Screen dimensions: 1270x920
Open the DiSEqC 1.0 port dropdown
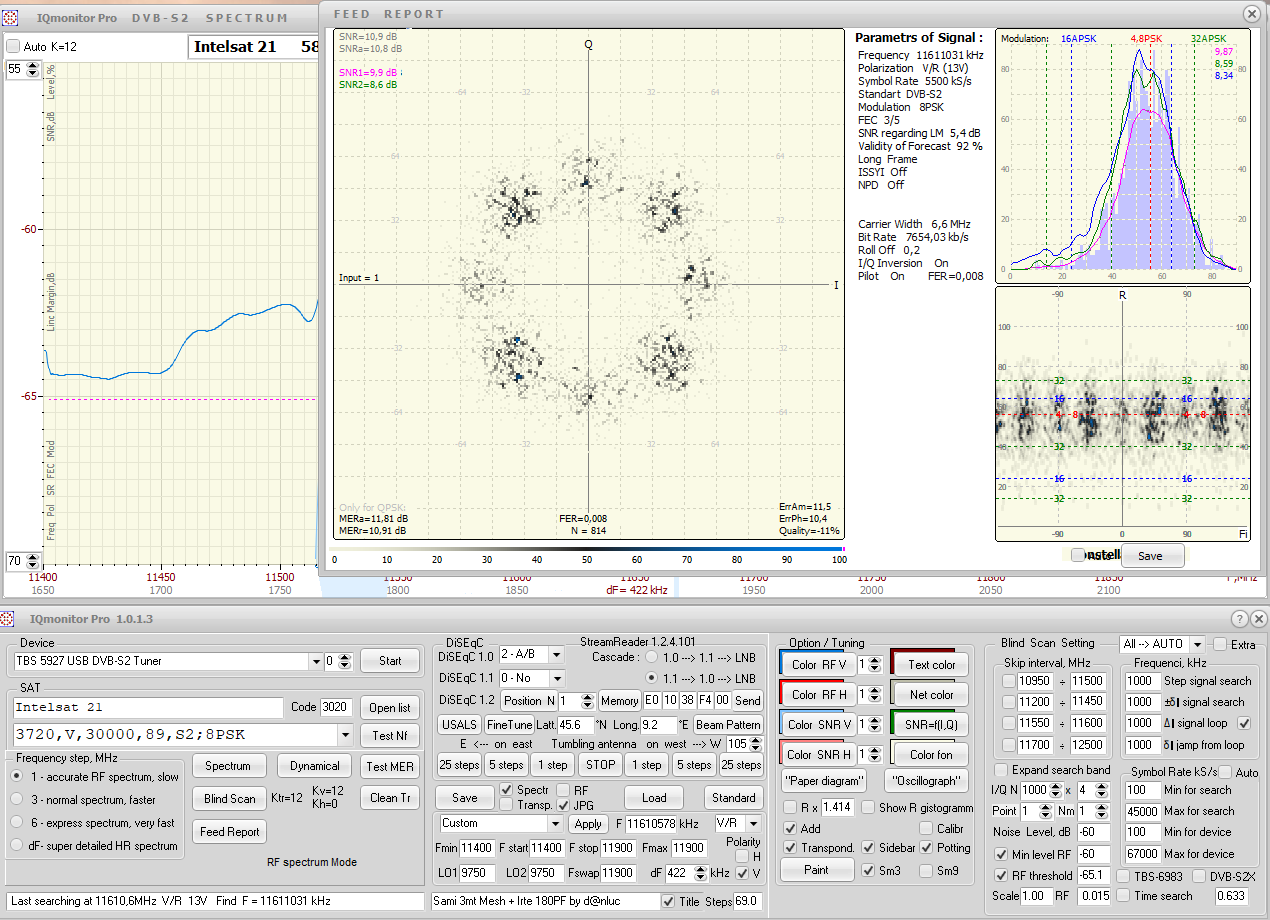[557, 655]
